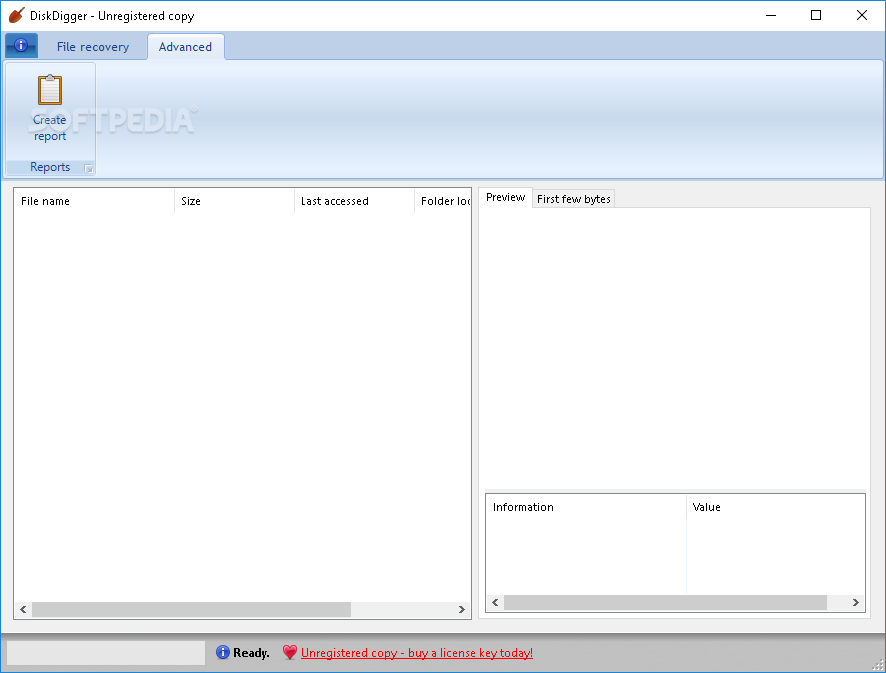The height and width of the screenshot is (673, 886).
Task: Open the Reports group dialog launcher
Action: point(88,168)
